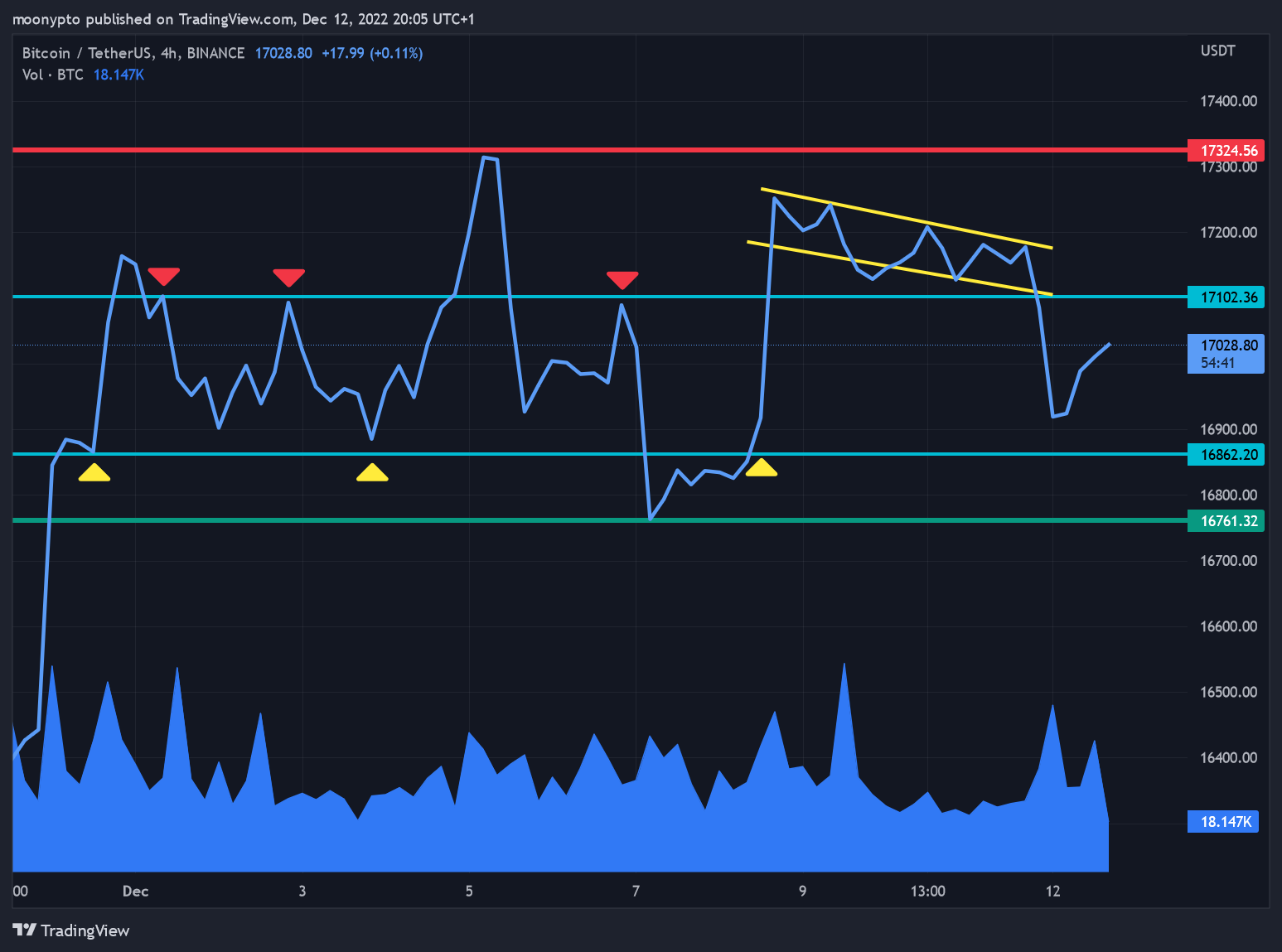The width and height of the screenshot is (1282, 952).
Task: Click the current price label 17028.80
Action: pyautogui.click(x=1226, y=354)
